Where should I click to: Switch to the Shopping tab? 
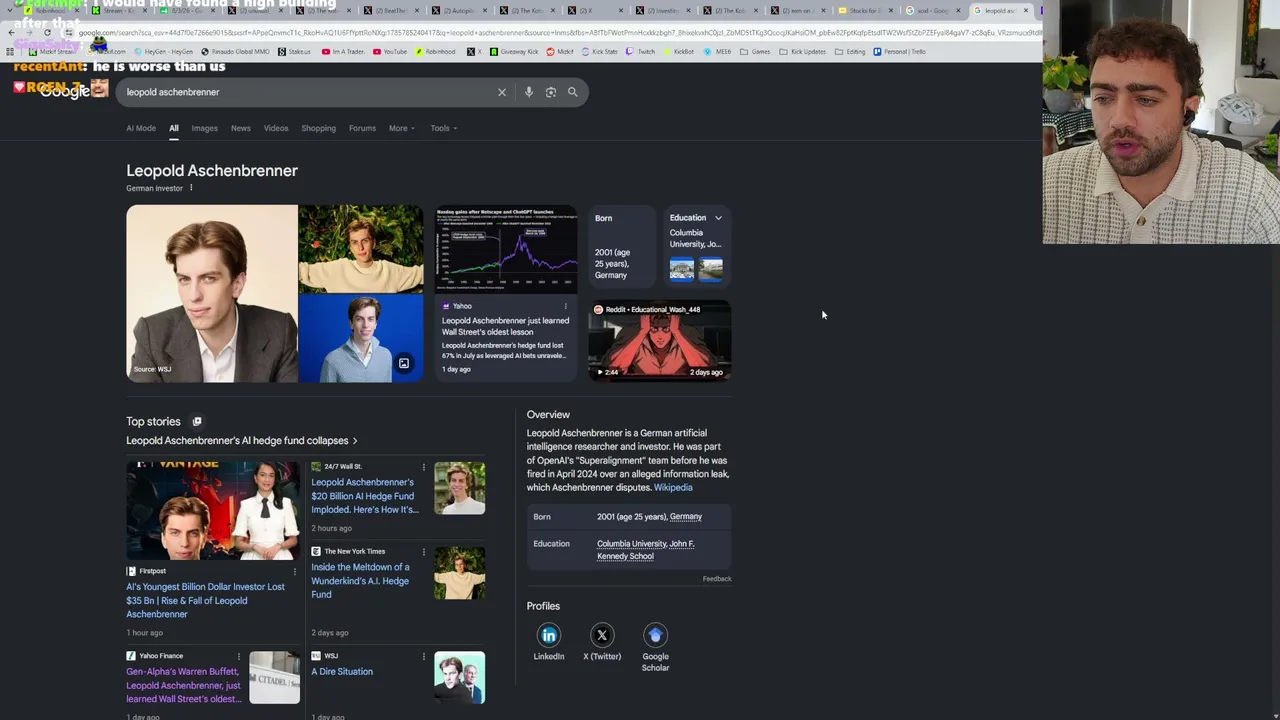[319, 128]
